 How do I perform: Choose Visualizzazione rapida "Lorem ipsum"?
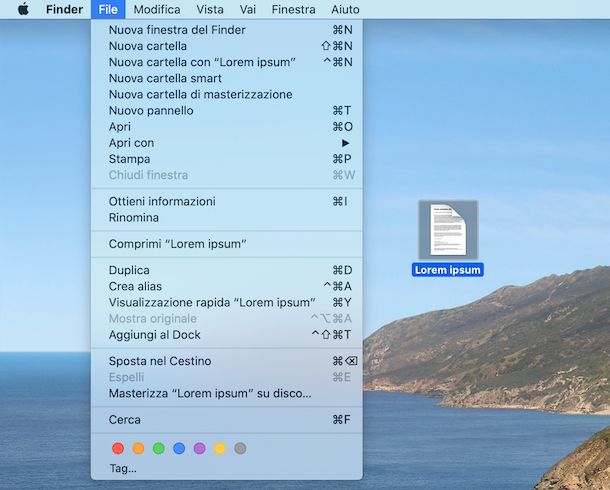click(227, 303)
